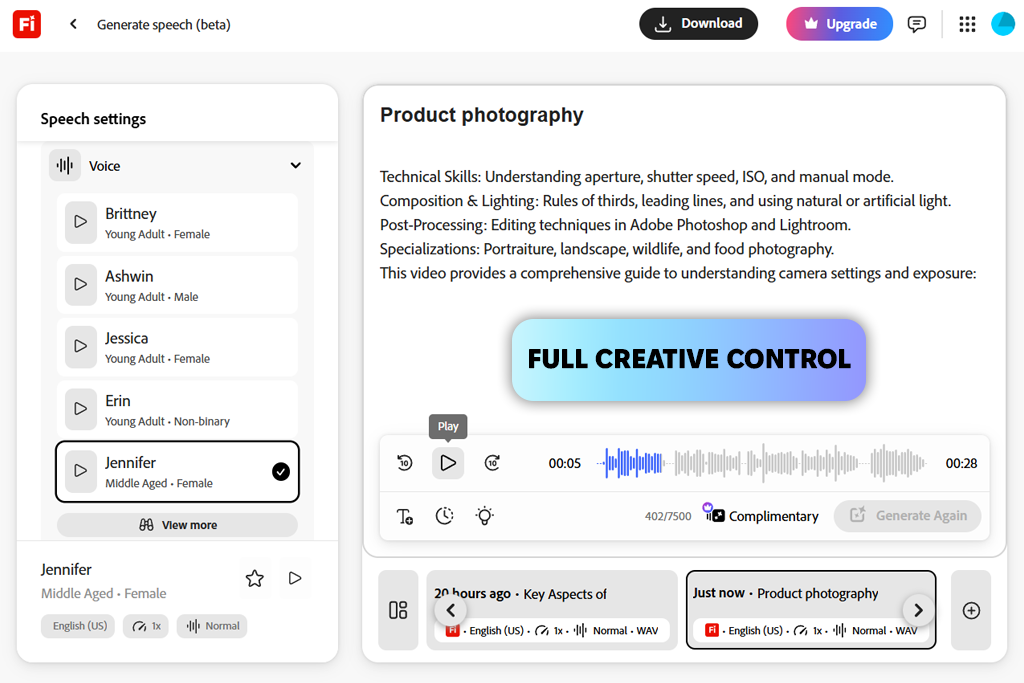Click the Upgrade button
The width and height of the screenshot is (1024, 683).
click(839, 24)
